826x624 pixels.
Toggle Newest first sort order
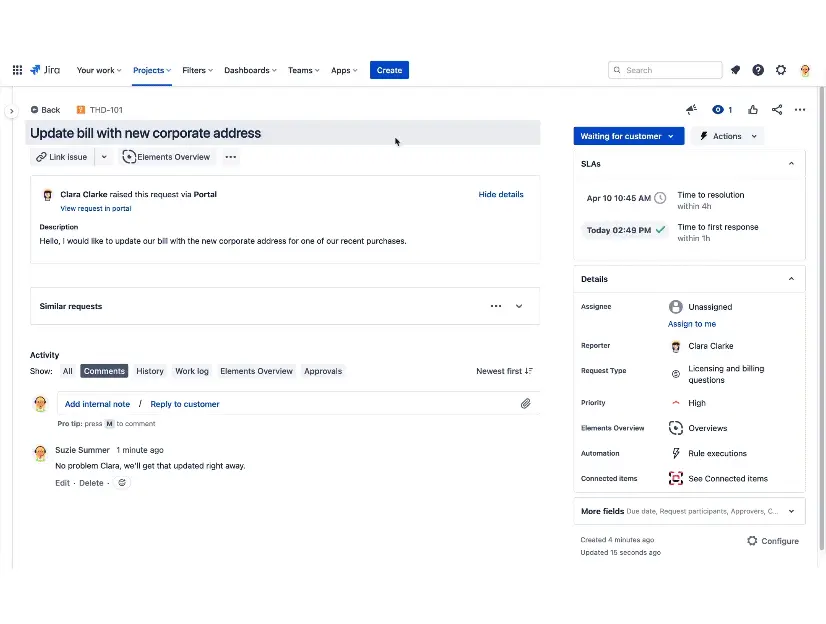504,371
